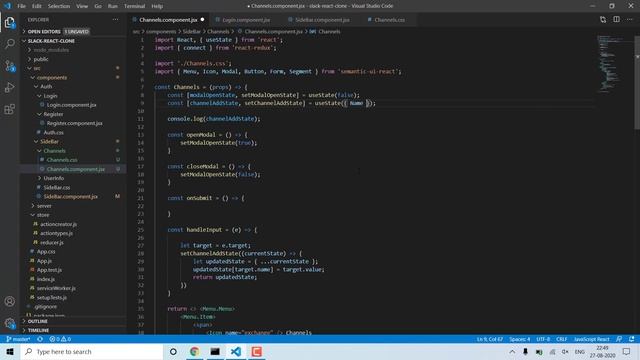Screen dimensions: 640x360
Task: Expand the Timeline panel
Action: pos(38,330)
